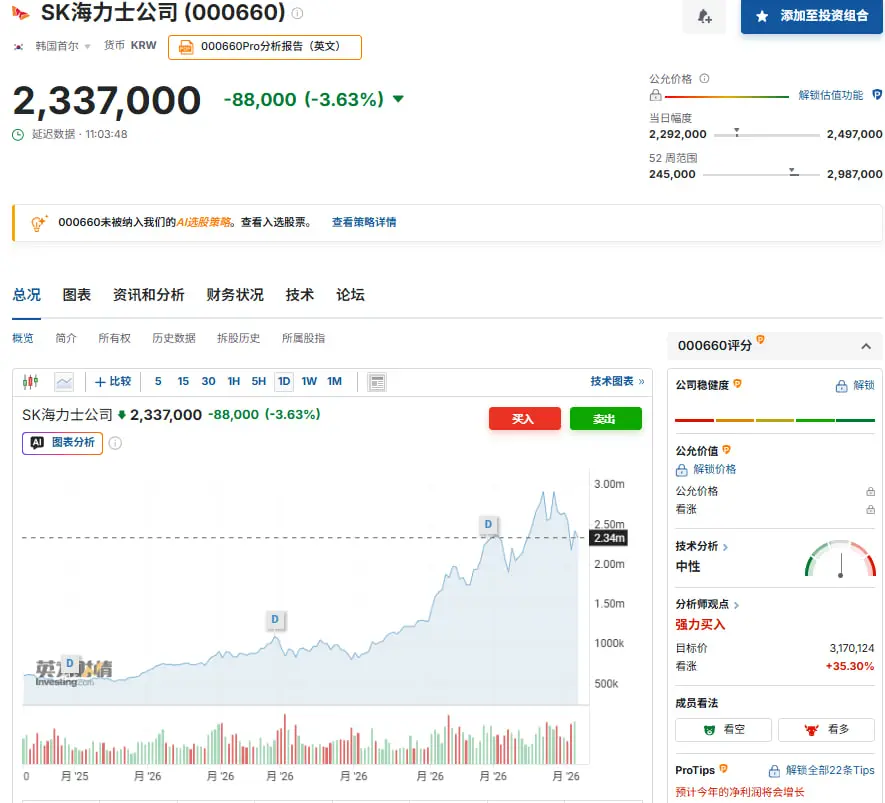Screen dimensions: 885x803
Task: Select the 简介 sub-tab
Action: point(66,338)
